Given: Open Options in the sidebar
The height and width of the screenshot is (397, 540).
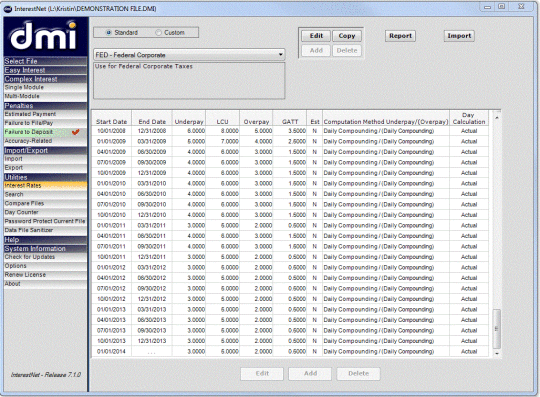Looking at the screenshot, I should (45, 266).
